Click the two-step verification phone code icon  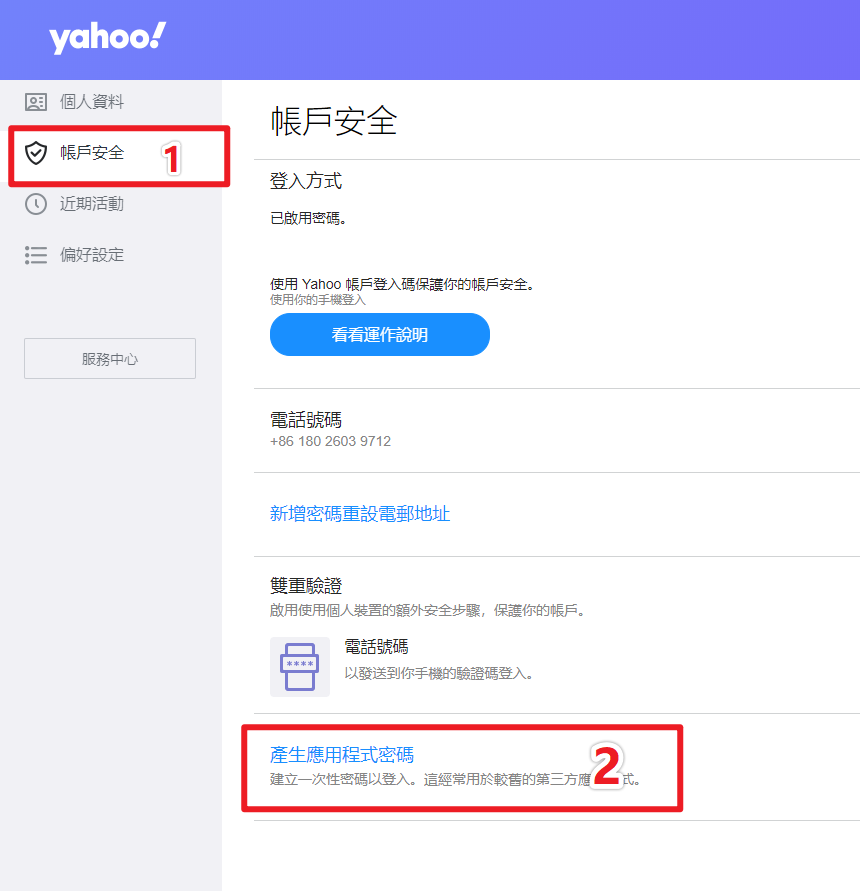click(x=300, y=667)
